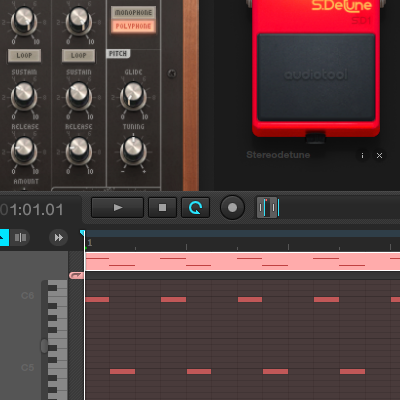Toggle first envelope Loop button
Screen dimensions: 400x400
(x=24, y=56)
